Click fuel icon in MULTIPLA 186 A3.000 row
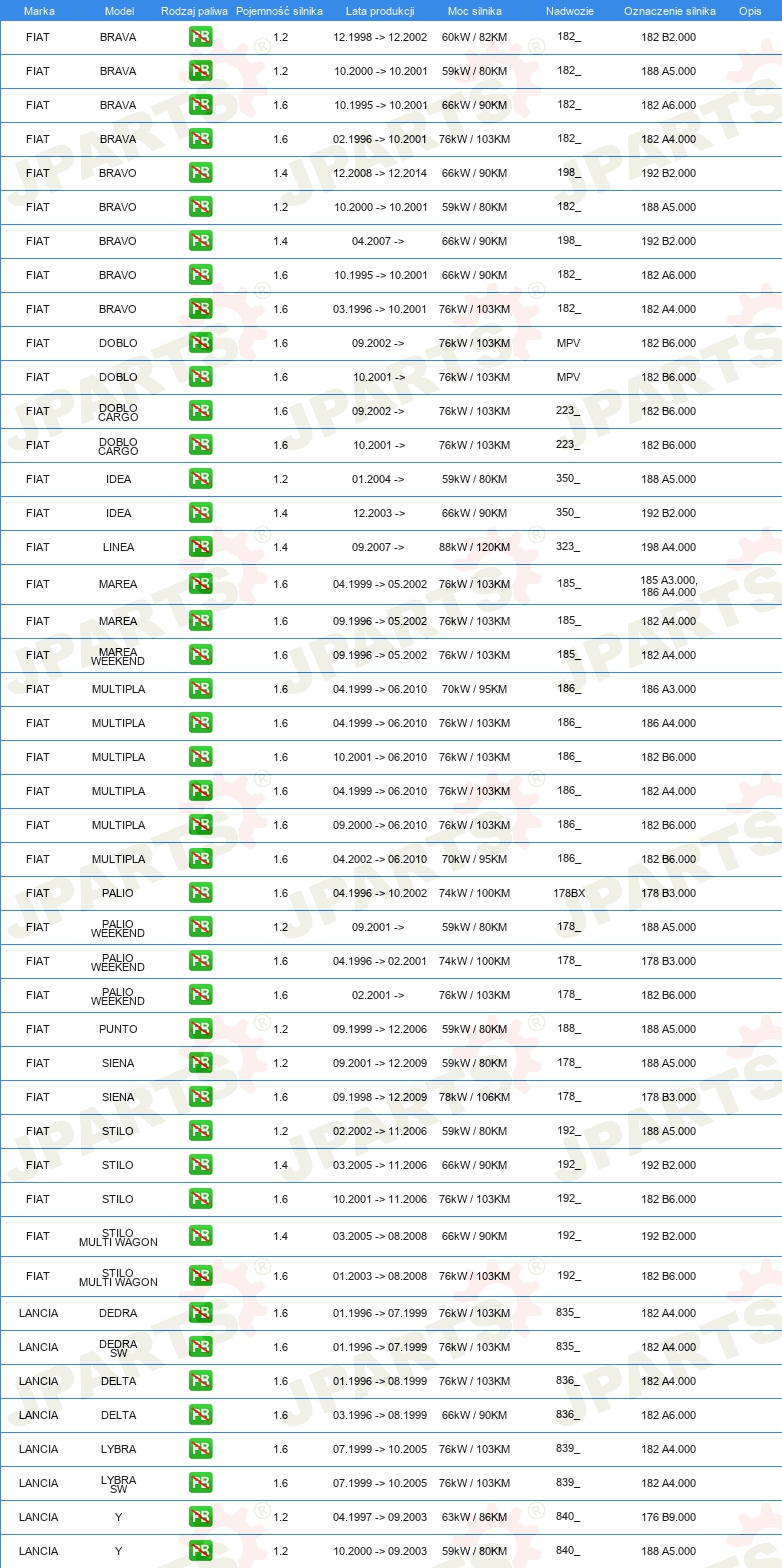Viewport: 782px width, 1568px height. point(200,689)
